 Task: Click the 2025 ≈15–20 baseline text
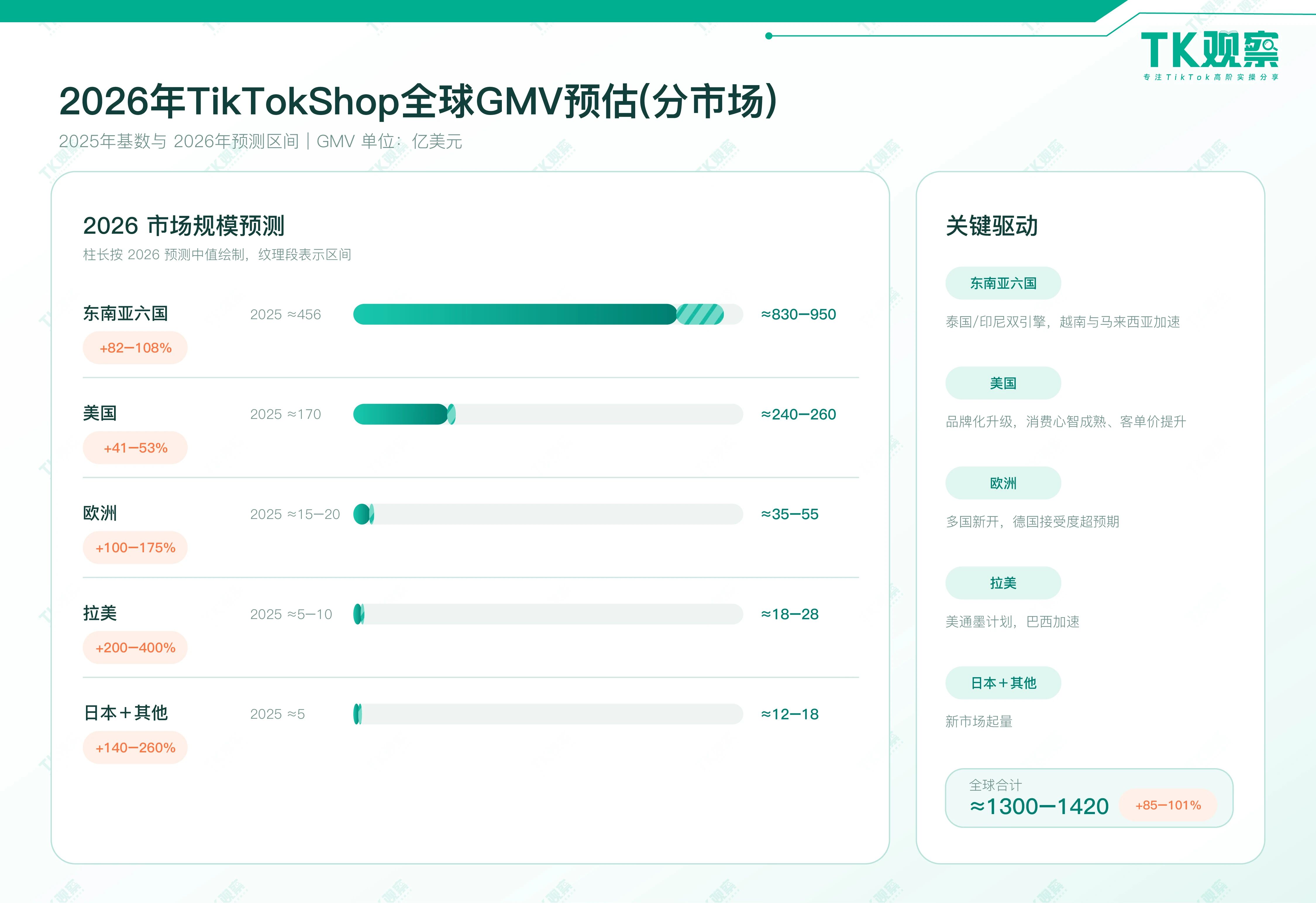[295, 514]
